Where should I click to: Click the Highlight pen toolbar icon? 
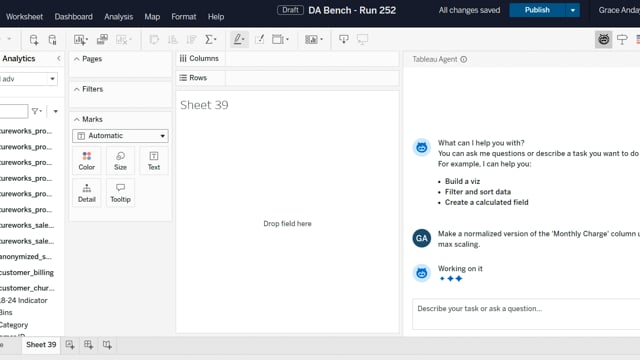[239, 40]
